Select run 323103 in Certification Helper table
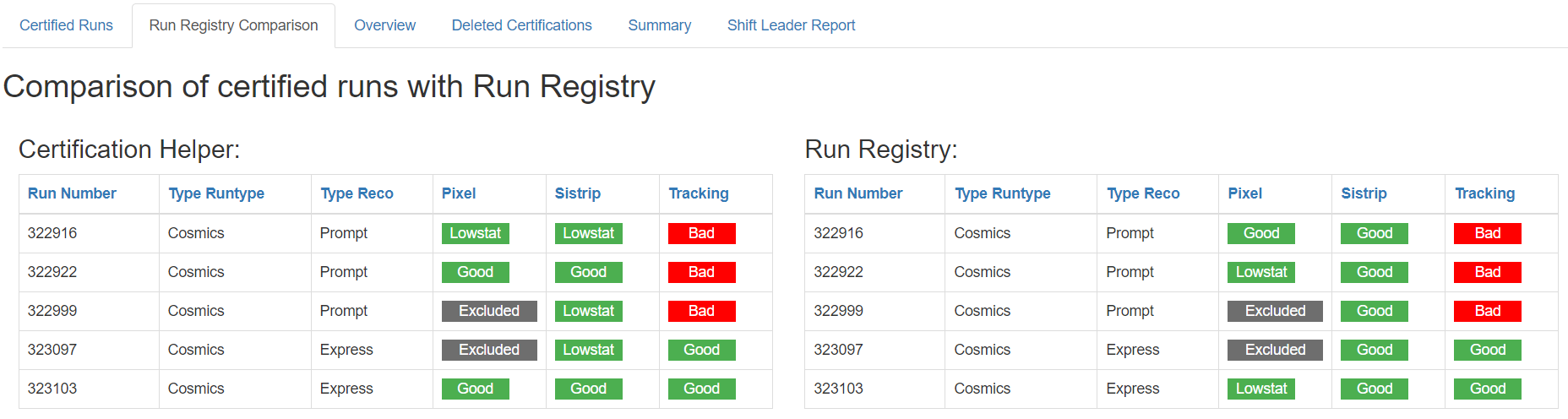Screen dimensions: 1568x419 52,389
